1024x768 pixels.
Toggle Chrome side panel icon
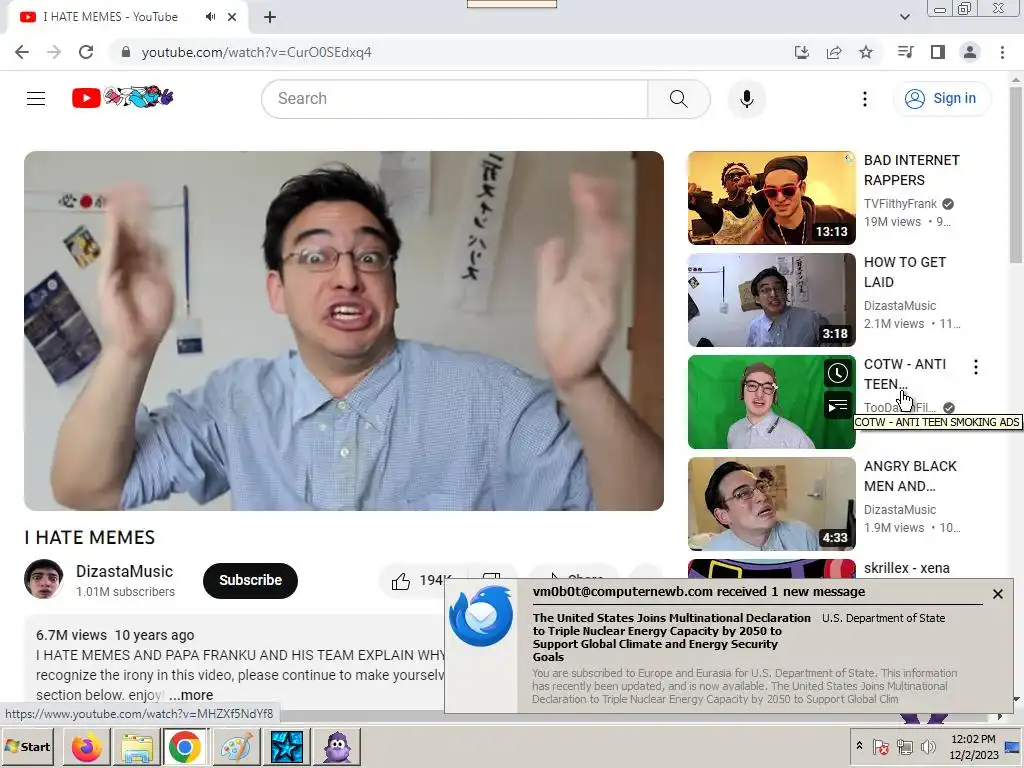[938, 52]
